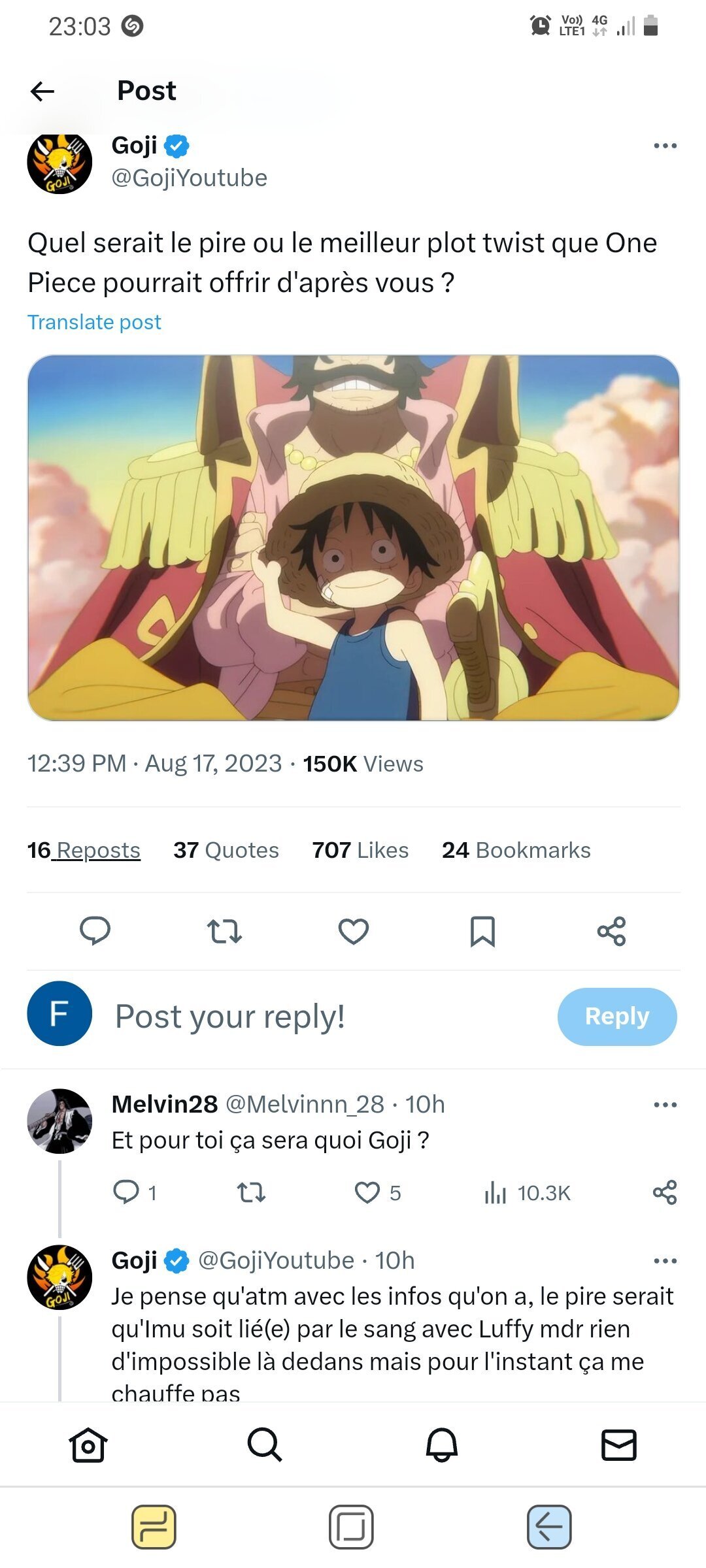The width and height of the screenshot is (706, 1568).
Task: Tap Translate post link
Action: click(x=94, y=322)
